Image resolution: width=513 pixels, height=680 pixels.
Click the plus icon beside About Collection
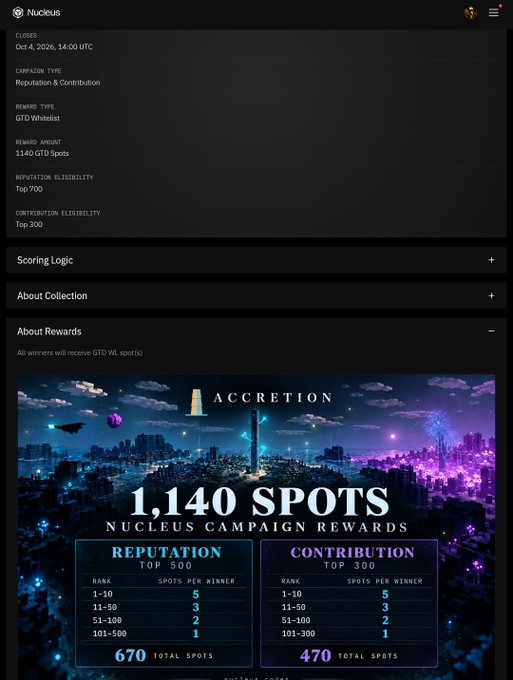(491, 296)
